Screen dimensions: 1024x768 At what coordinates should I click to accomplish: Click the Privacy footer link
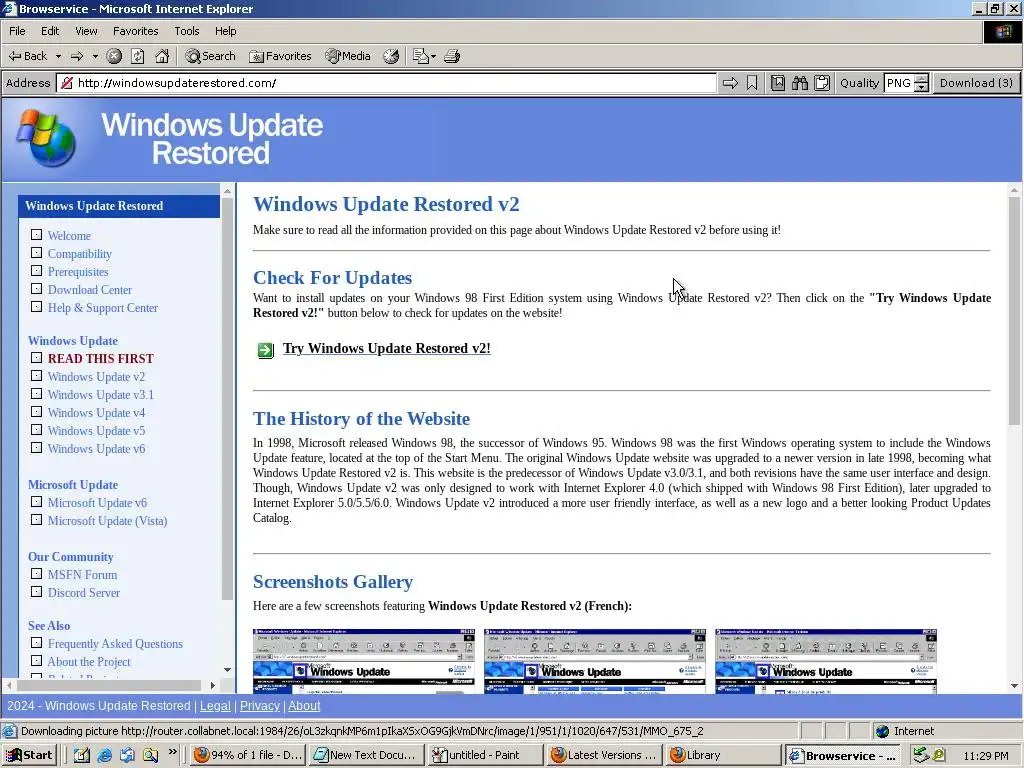[259, 706]
